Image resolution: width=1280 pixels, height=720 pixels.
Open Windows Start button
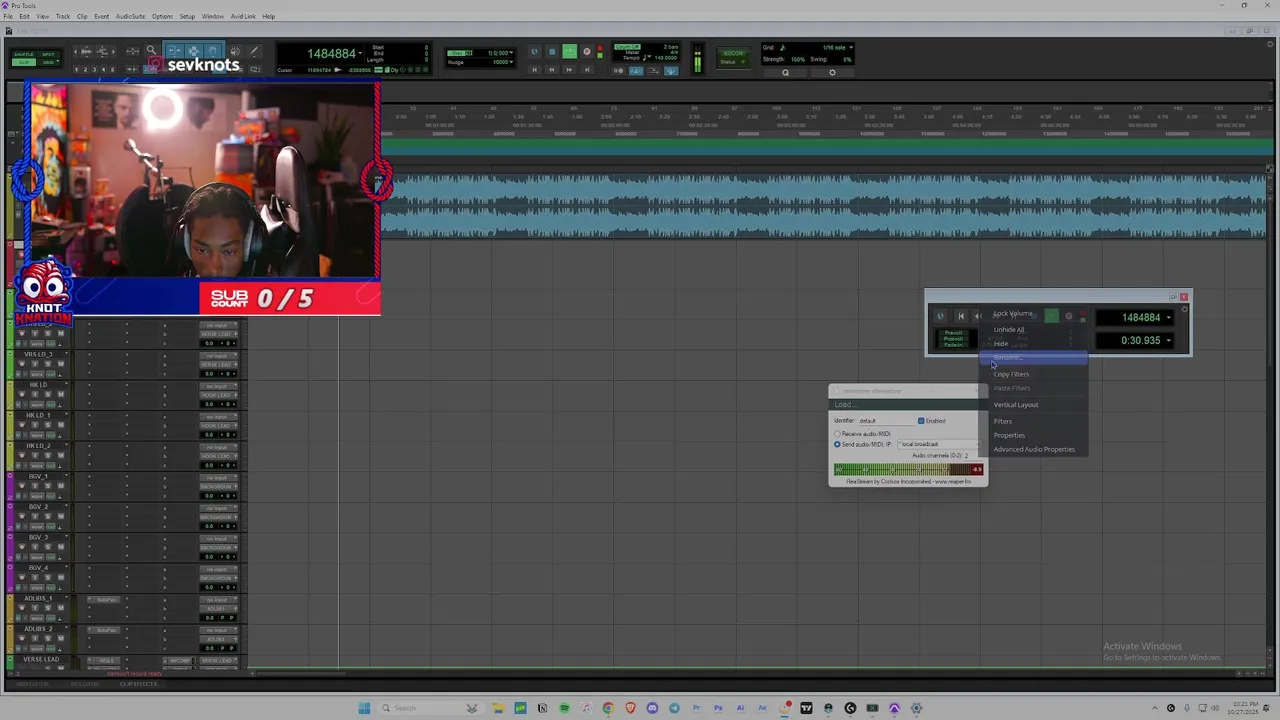point(364,708)
